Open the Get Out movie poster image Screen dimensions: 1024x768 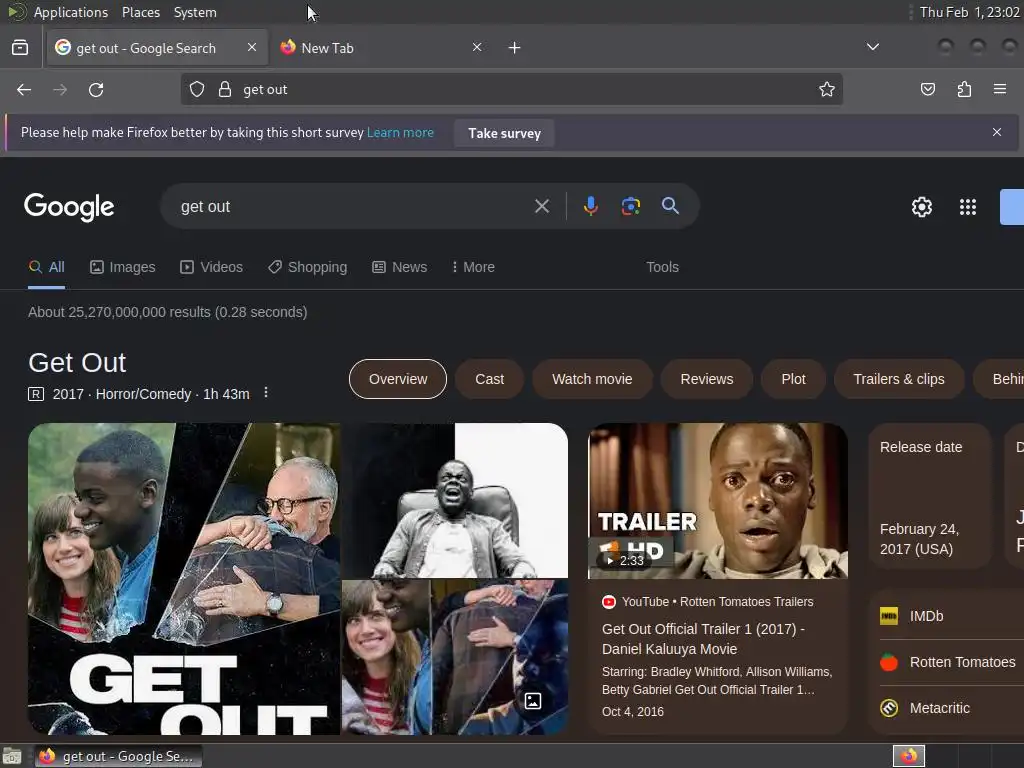tap(184, 579)
